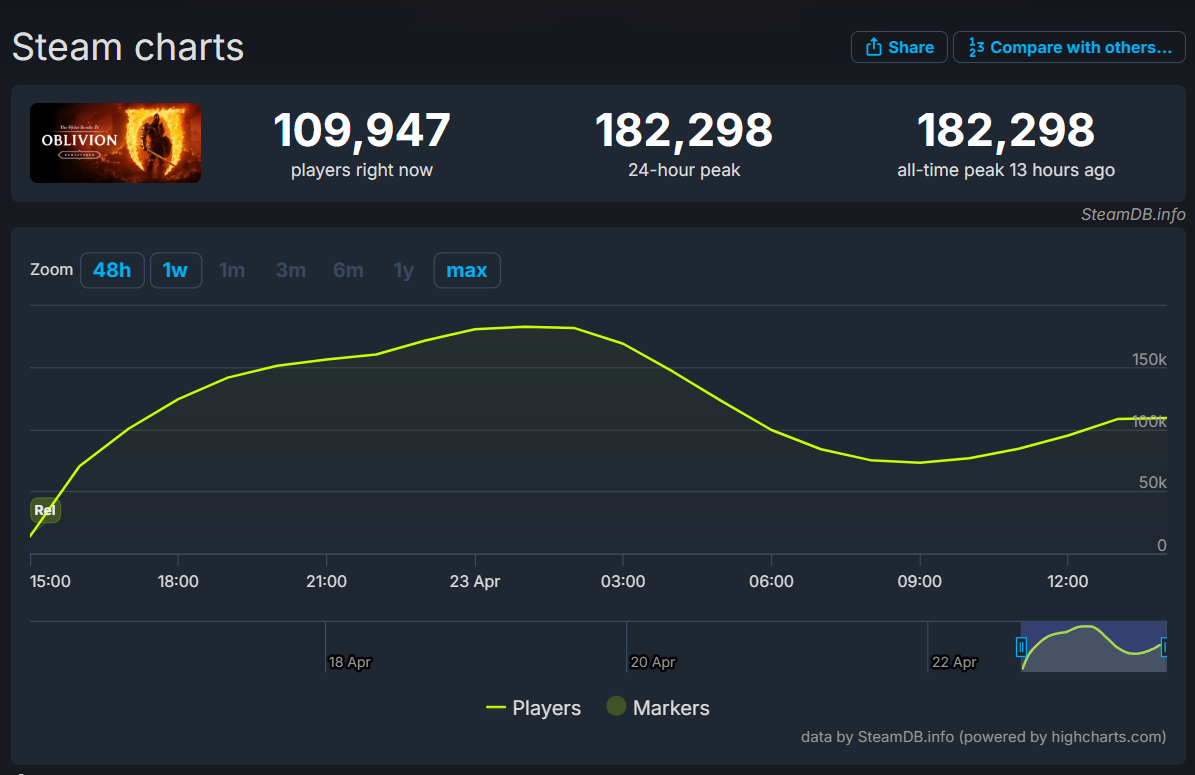Click the left navigator range handle
1195x775 pixels.
[x=1021, y=647]
